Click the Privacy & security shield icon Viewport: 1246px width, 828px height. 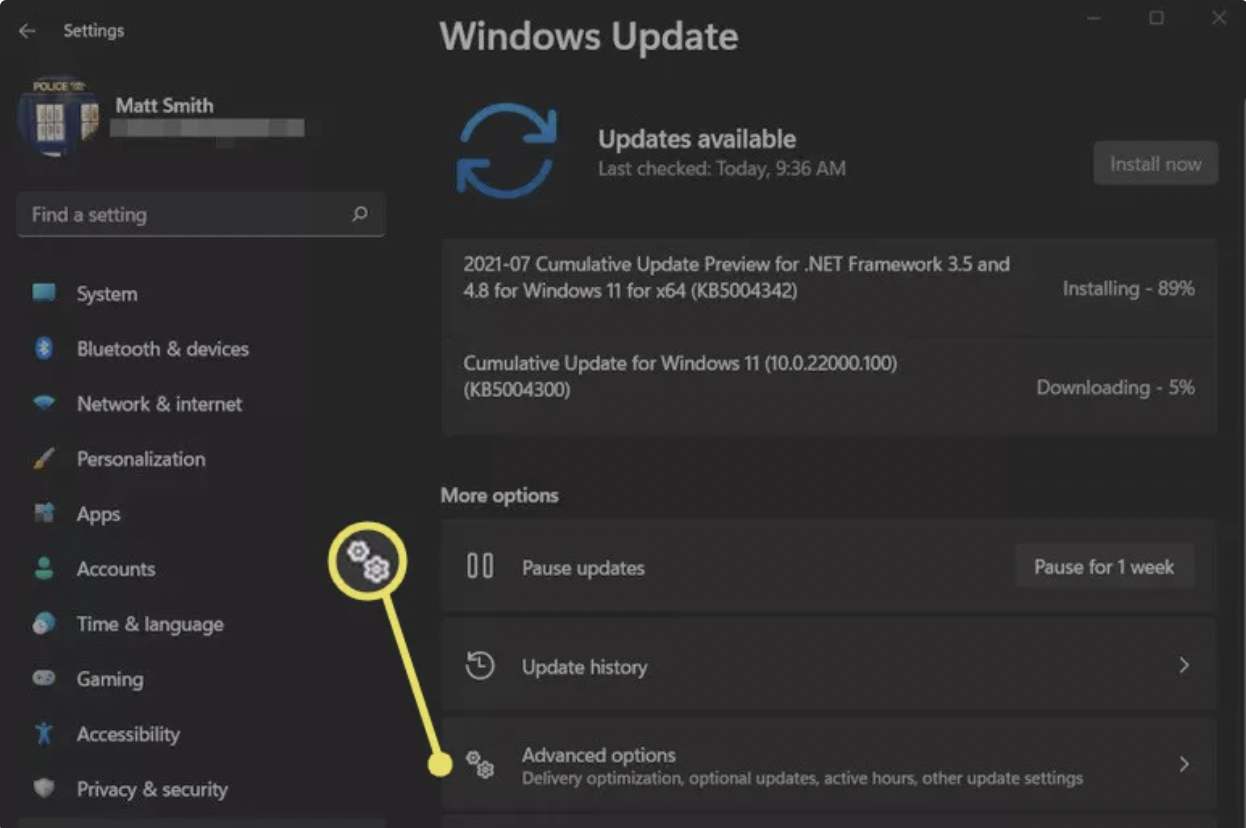click(44, 789)
